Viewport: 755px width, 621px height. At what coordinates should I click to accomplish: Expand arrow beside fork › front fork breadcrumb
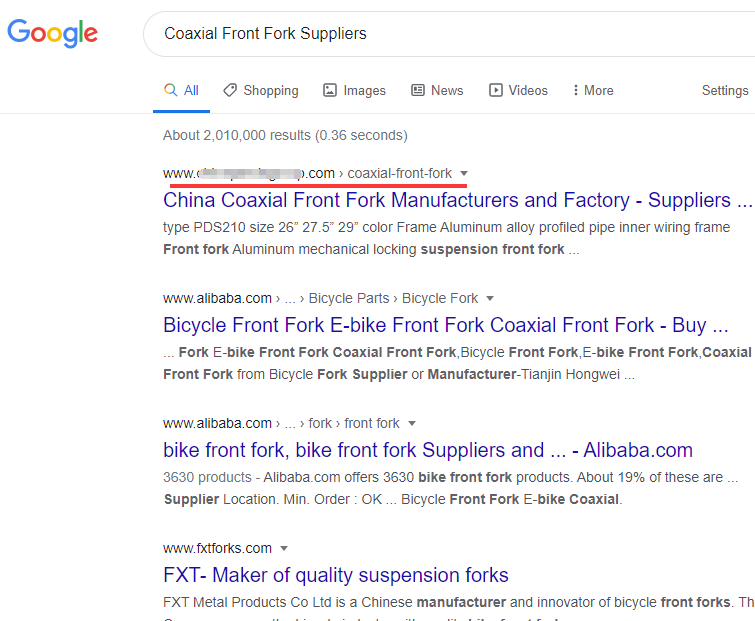(412, 424)
